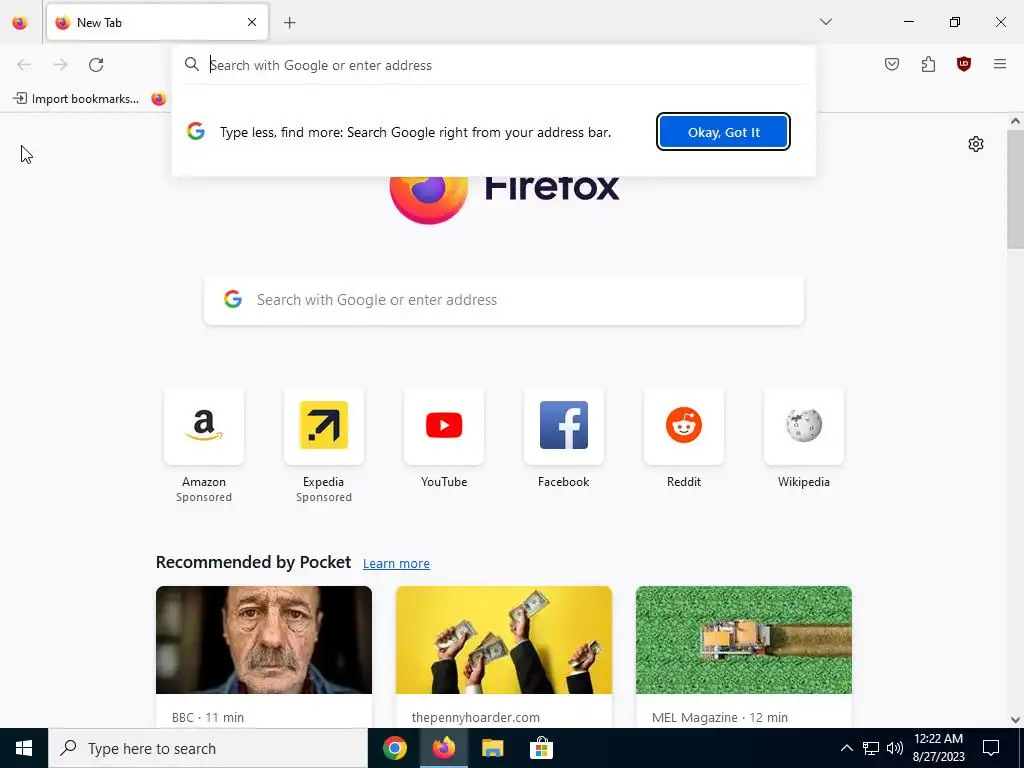Open the taskbar clock and date
The image size is (1024, 768).
click(938, 748)
